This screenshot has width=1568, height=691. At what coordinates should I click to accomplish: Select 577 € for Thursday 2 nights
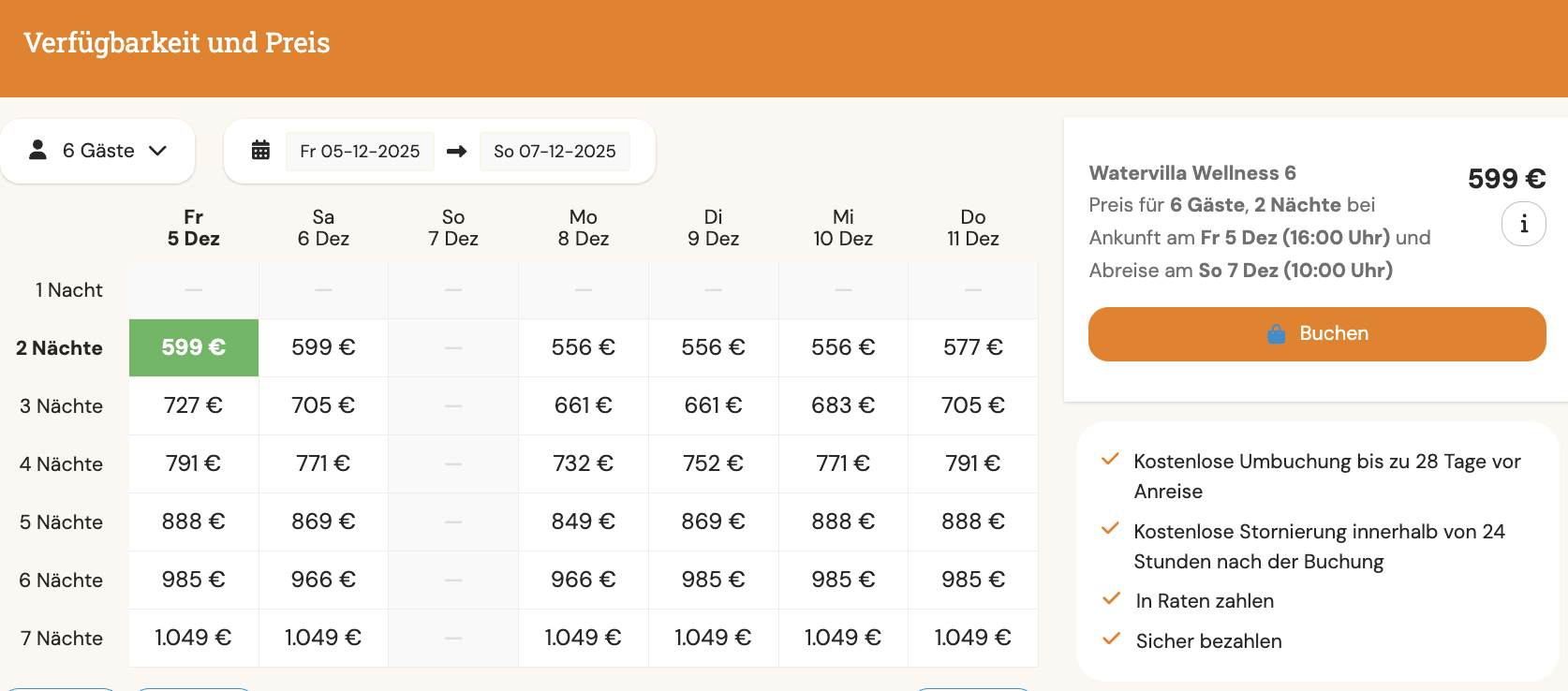pyautogui.click(x=972, y=347)
